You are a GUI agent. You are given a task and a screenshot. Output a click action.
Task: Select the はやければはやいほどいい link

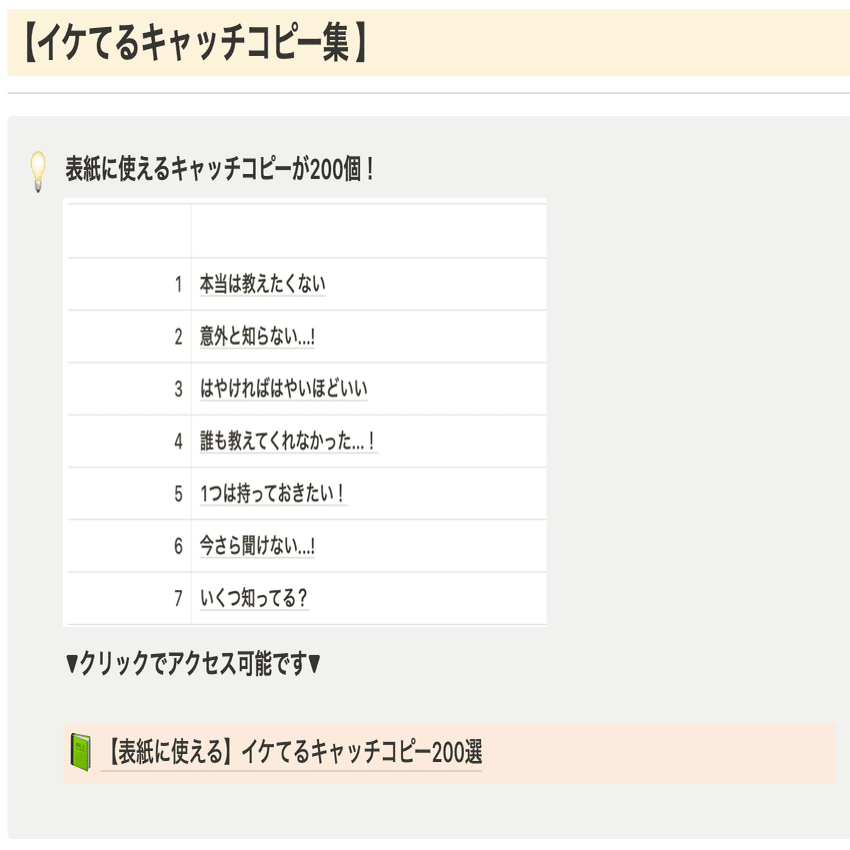pyautogui.click(x=284, y=389)
